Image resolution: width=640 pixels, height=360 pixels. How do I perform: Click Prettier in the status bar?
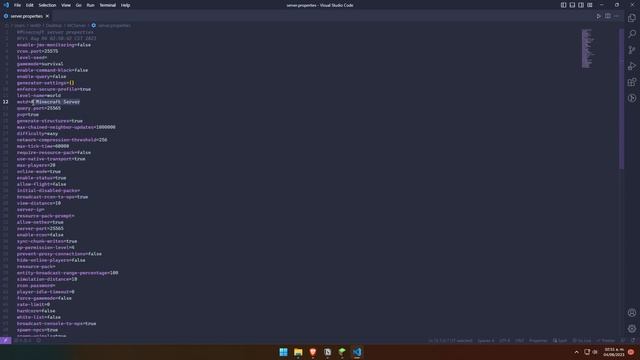click(x=605, y=340)
